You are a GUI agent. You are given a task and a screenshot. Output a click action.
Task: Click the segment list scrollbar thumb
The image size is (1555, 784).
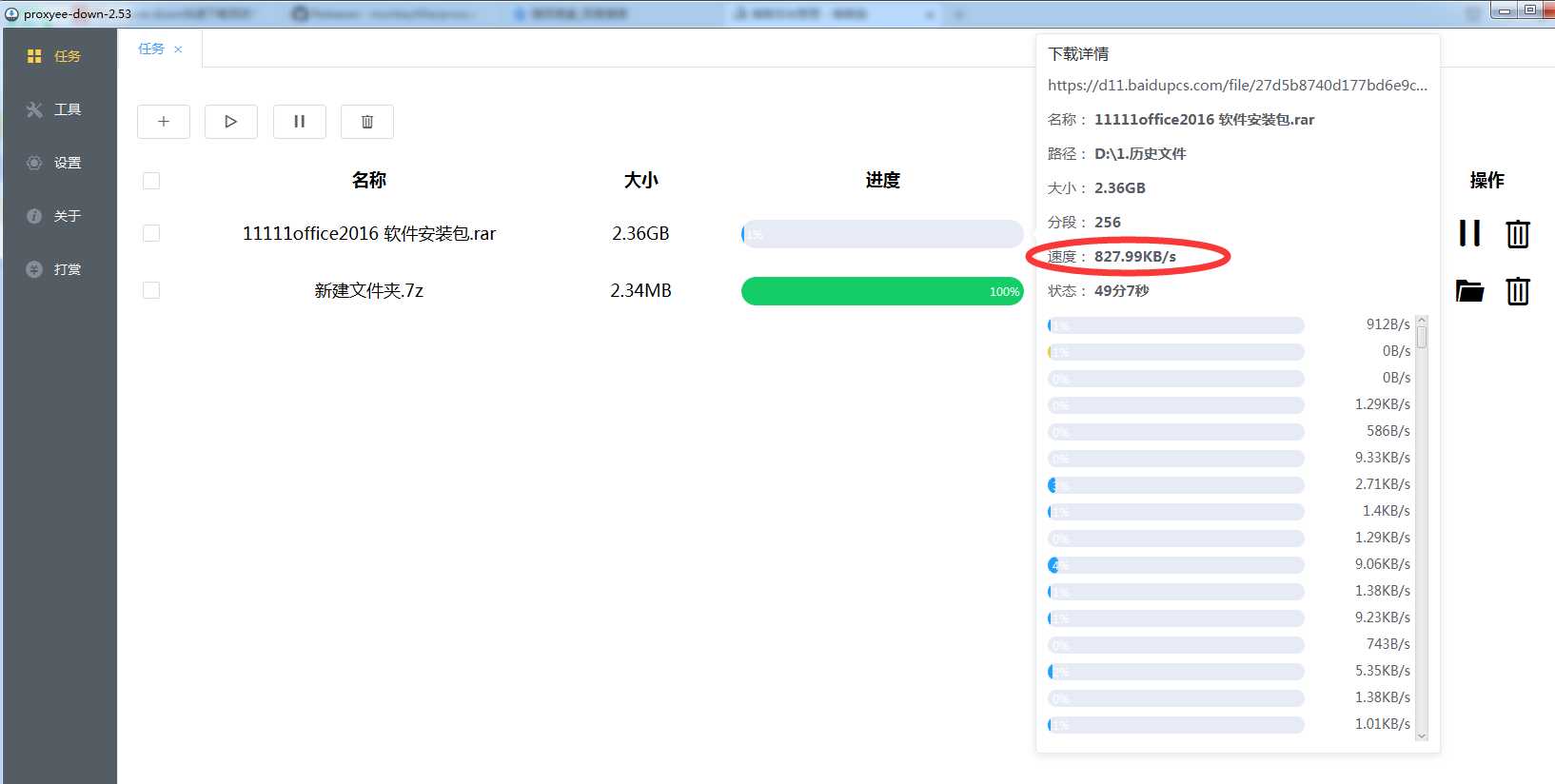pos(1422,337)
